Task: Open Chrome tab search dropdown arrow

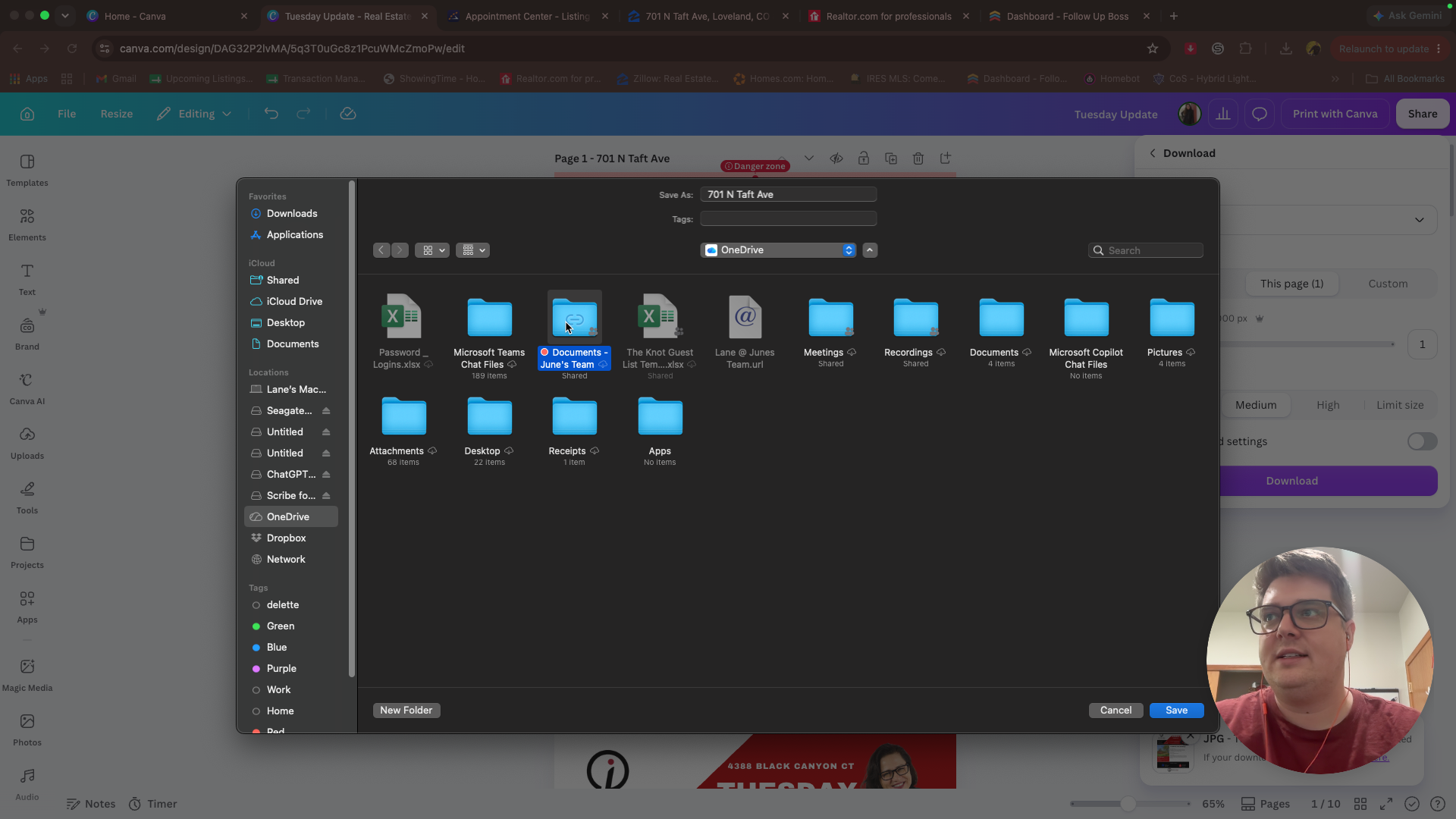Action: pos(65,16)
